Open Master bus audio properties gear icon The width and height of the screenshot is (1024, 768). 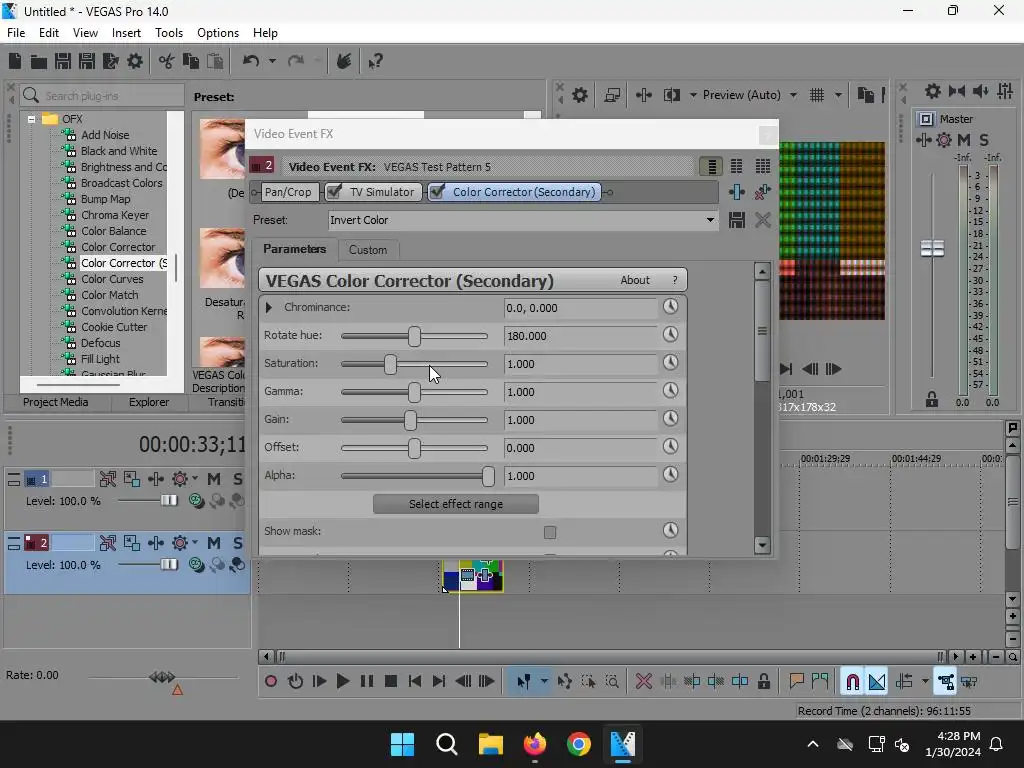click(x=933, y=91)
